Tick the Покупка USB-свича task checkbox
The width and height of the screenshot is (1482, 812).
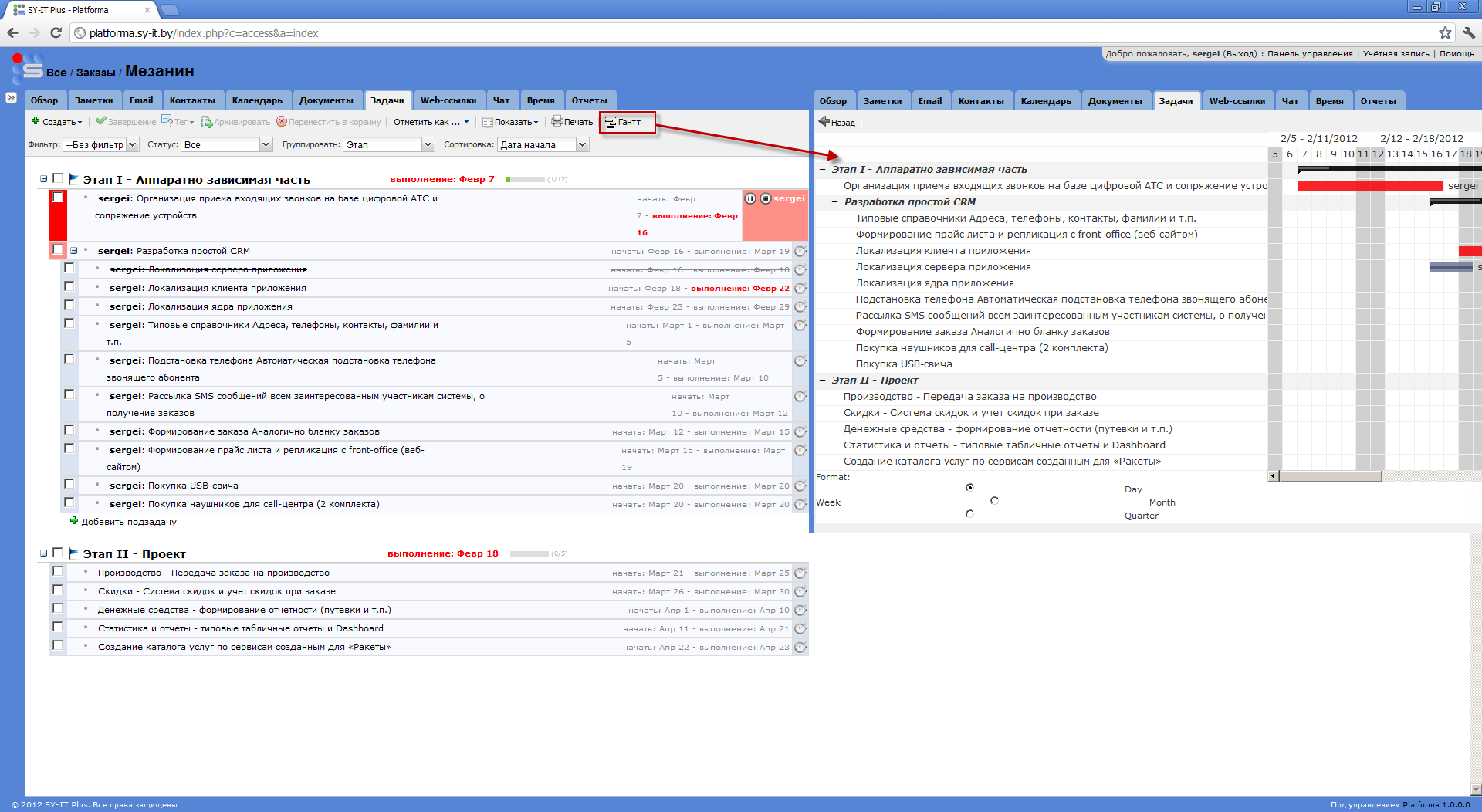click(69, 484)
